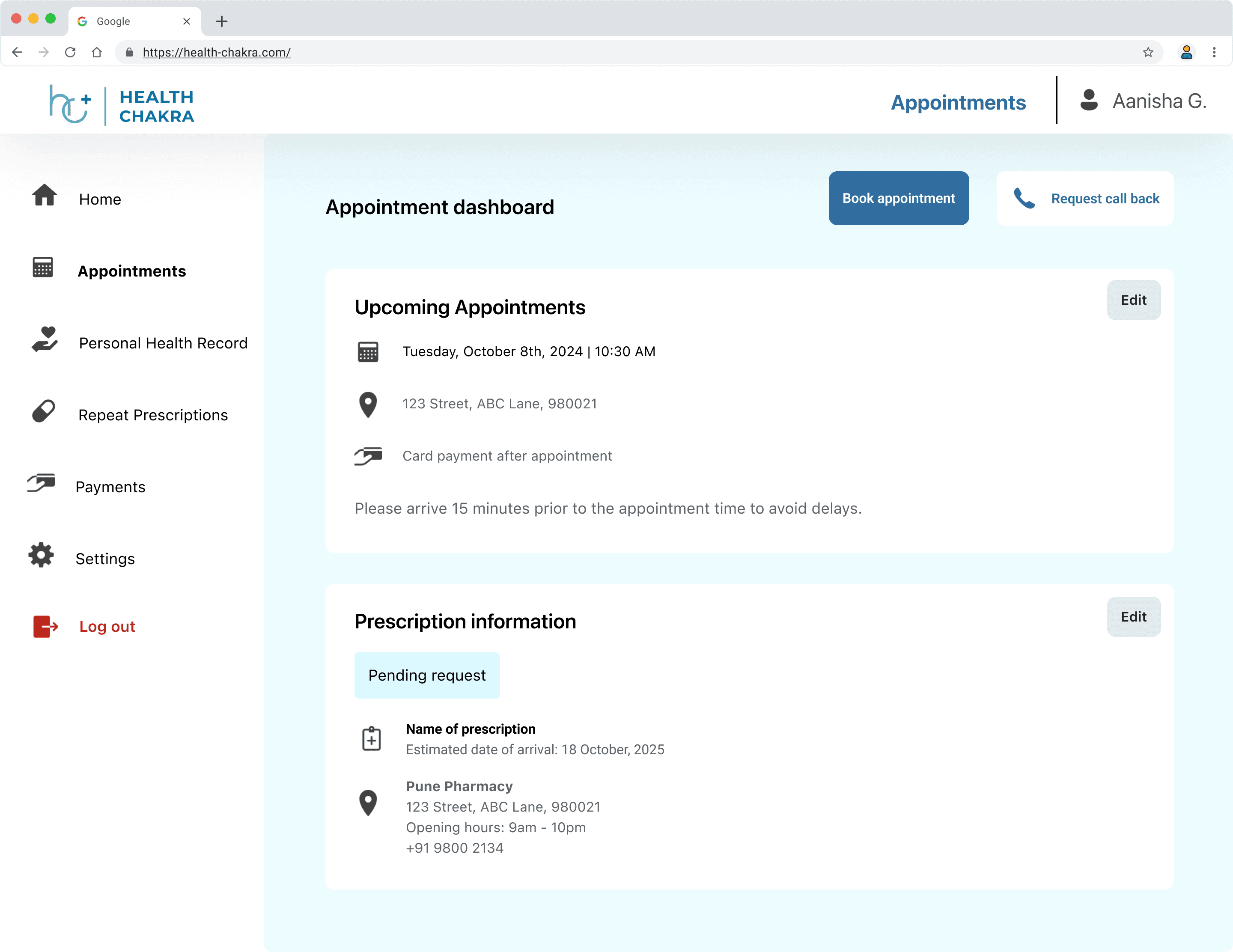Click the Health Chakra logo
The height and width of the screenshot is (952, 1233).
[x=122, y=106]
